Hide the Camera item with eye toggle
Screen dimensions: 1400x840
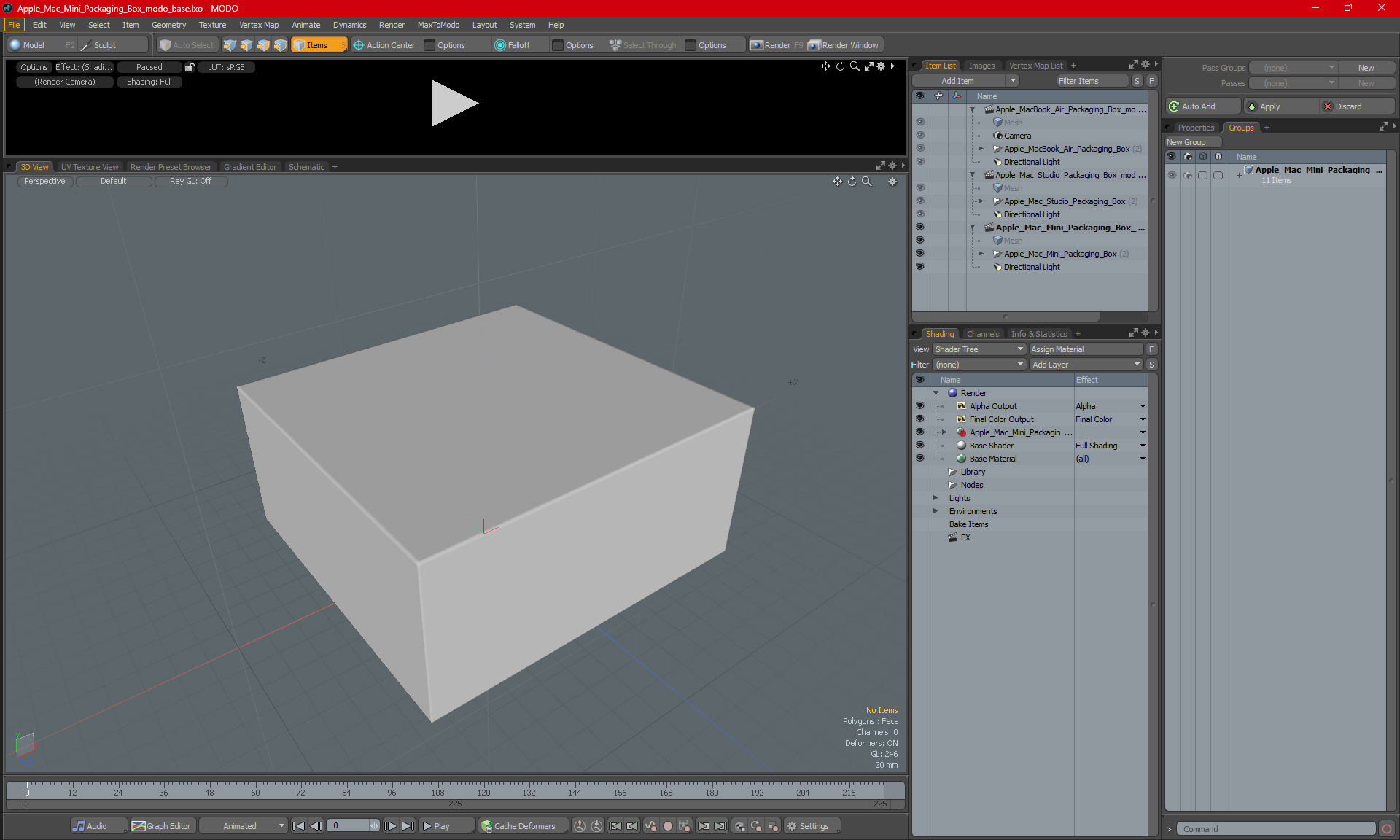click(x=919, y=136)
